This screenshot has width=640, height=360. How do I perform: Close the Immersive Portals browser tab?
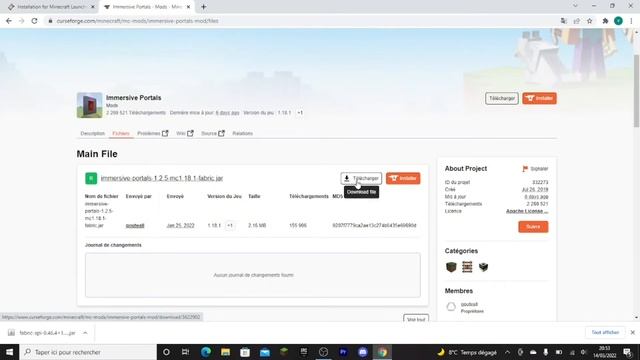point(188,7)
